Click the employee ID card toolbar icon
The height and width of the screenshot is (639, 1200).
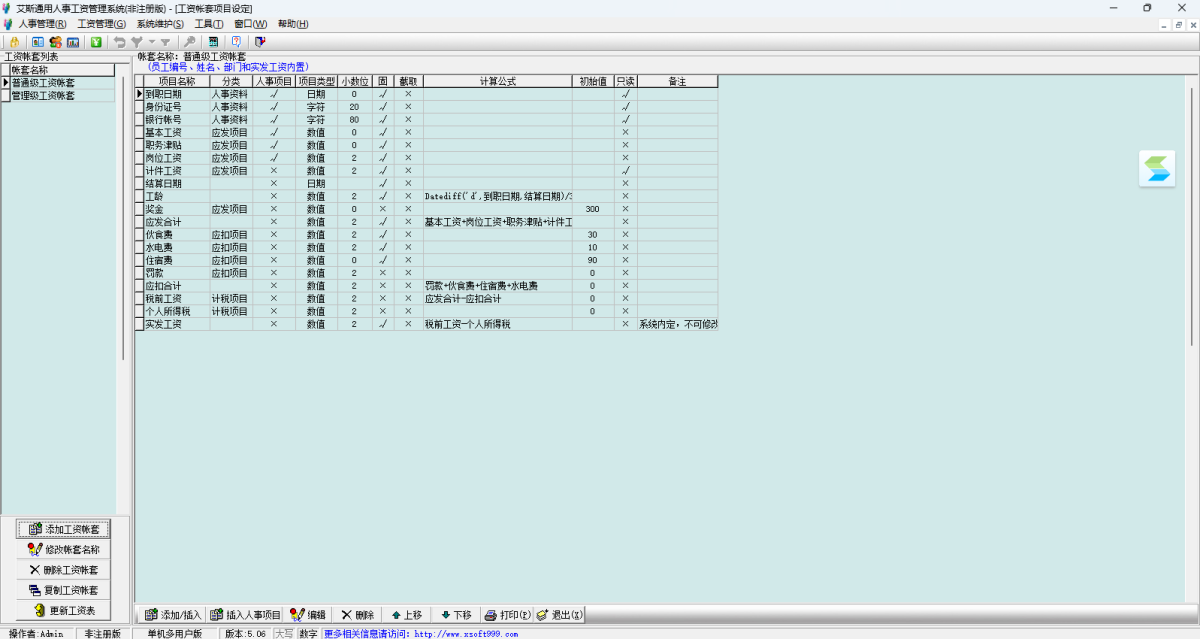[x=38, y=42]
